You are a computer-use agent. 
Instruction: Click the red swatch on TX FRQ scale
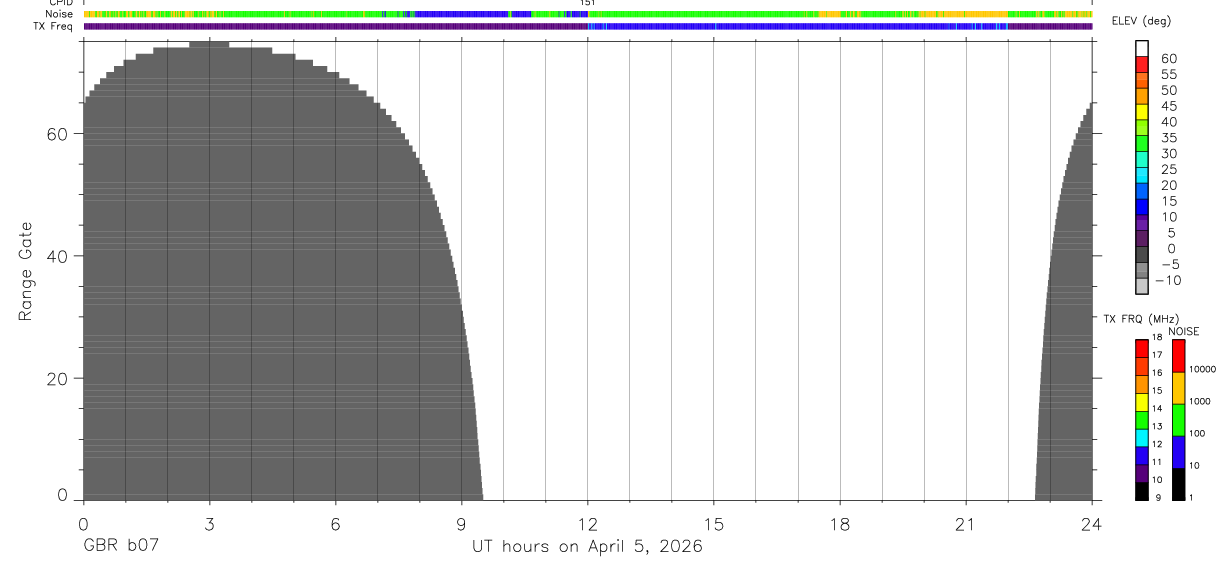1142,349
